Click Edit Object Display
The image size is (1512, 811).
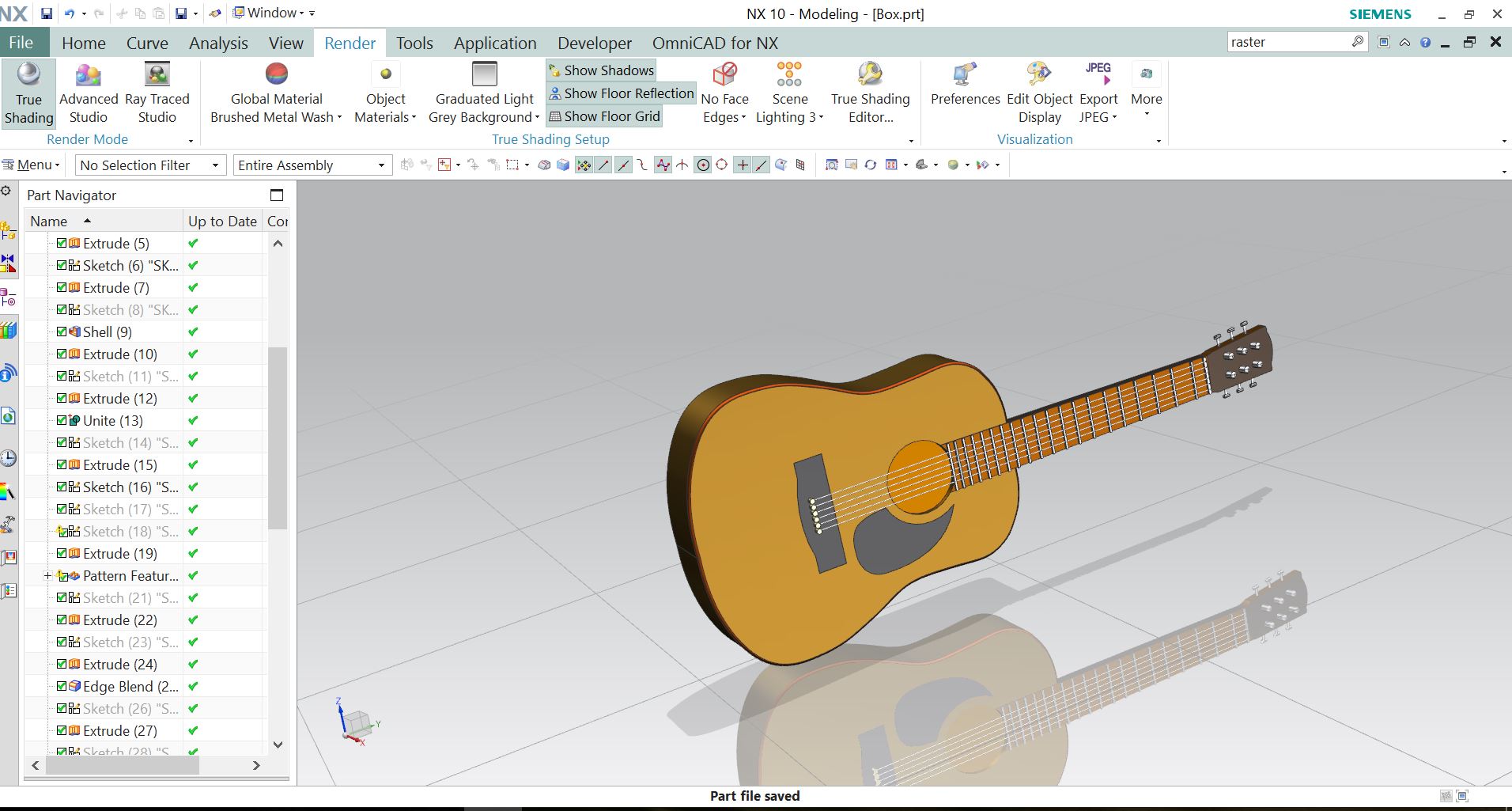[x=1039, y=94]
